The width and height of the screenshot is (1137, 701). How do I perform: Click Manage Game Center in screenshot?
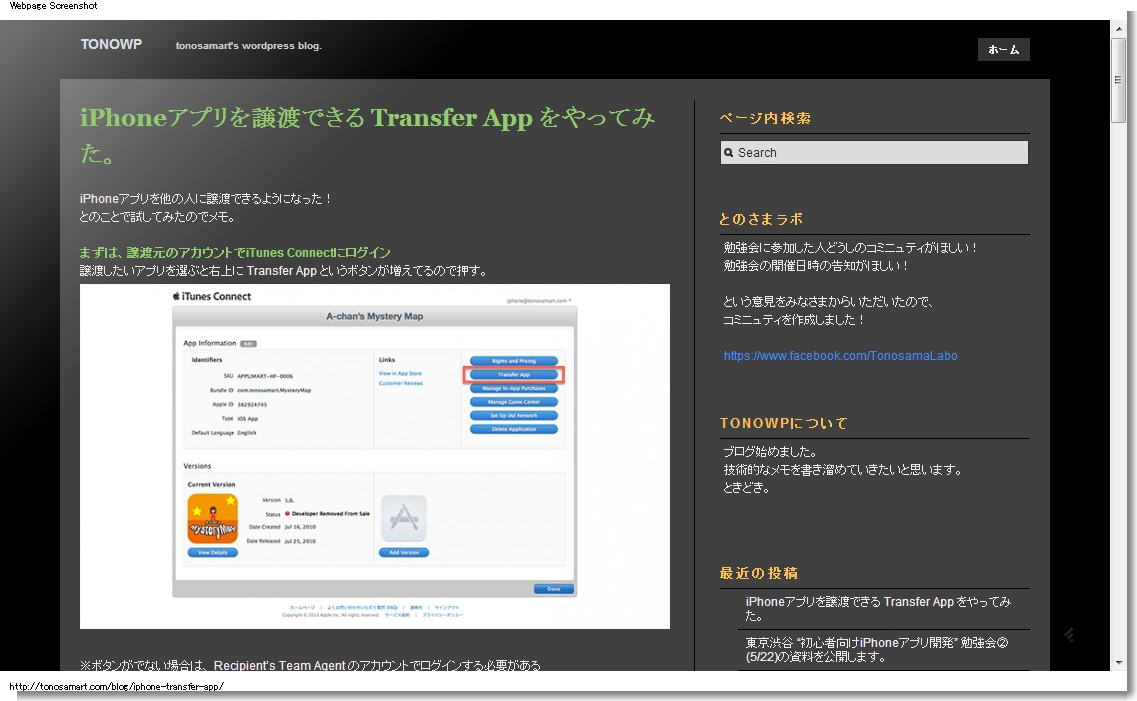coord(513,402)
